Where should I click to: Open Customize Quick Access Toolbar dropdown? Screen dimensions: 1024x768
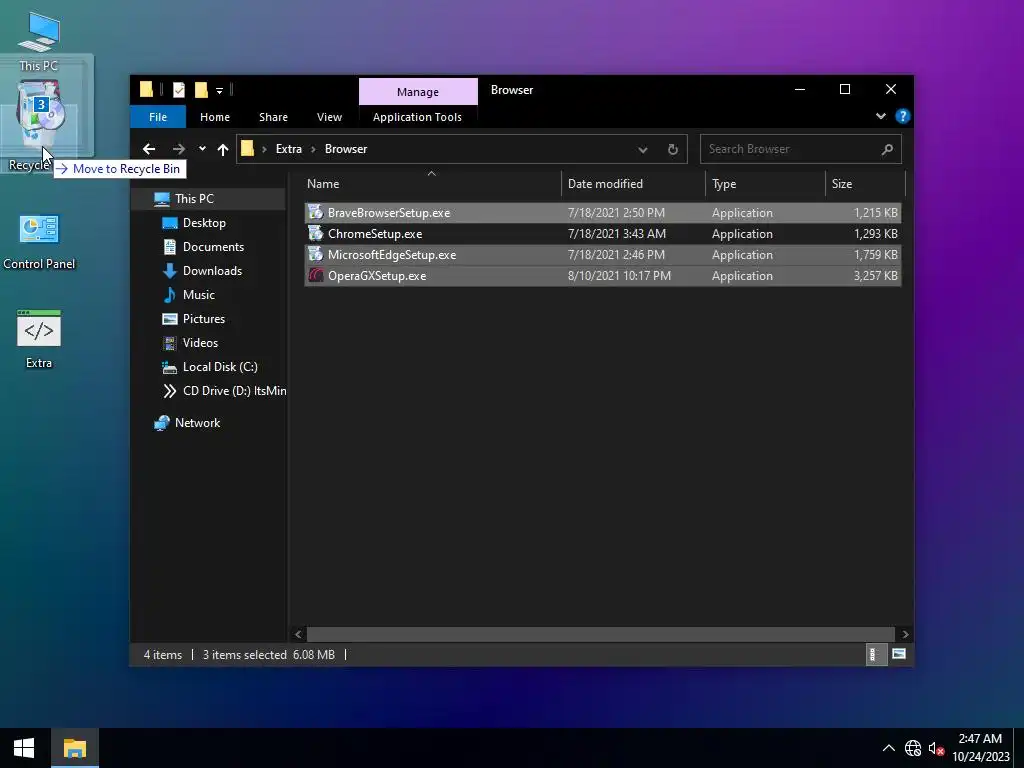(x=219, y=91)
